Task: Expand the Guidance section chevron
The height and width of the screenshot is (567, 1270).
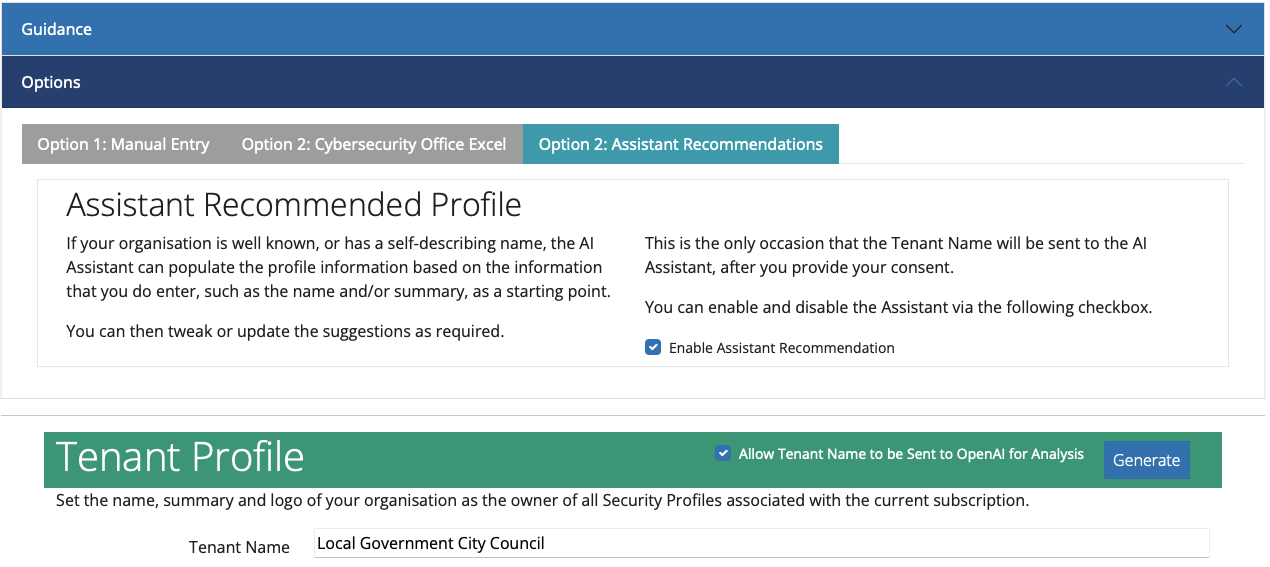Action: coord(1234,29)
